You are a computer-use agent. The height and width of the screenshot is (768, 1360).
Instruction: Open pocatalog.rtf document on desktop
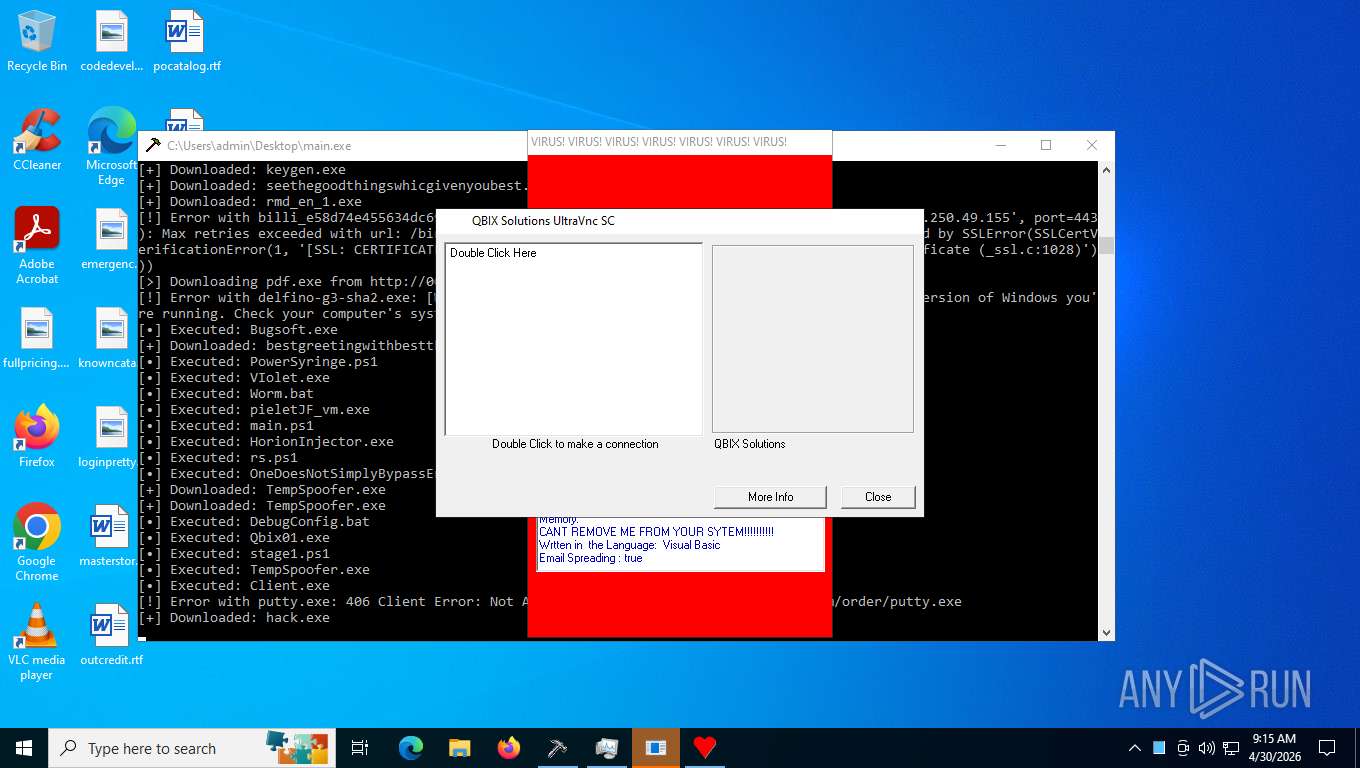point(186,41)
